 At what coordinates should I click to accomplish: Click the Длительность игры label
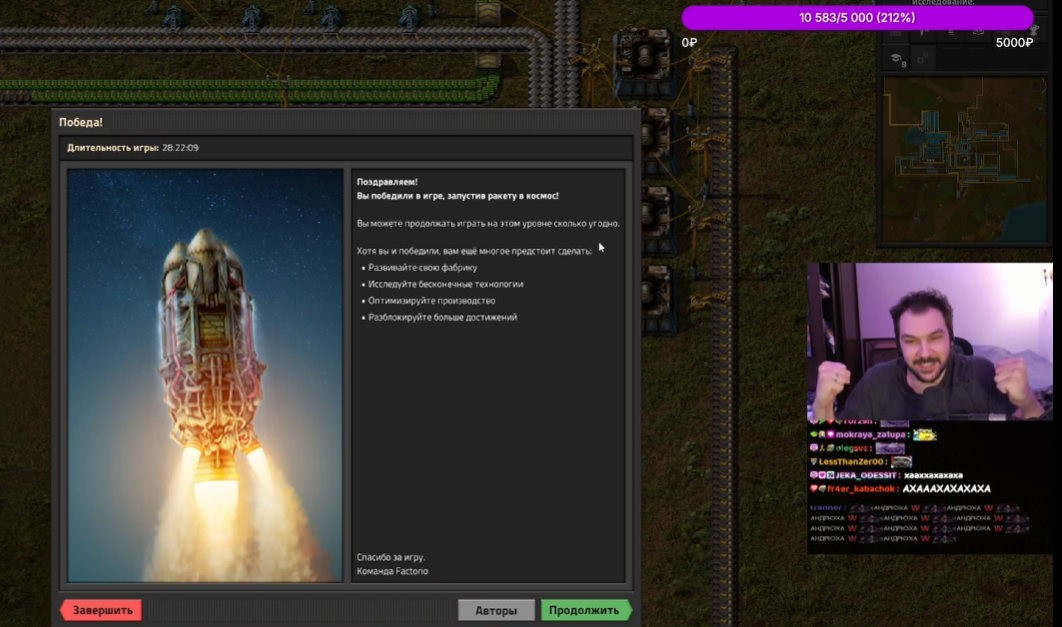click(112, 148)
